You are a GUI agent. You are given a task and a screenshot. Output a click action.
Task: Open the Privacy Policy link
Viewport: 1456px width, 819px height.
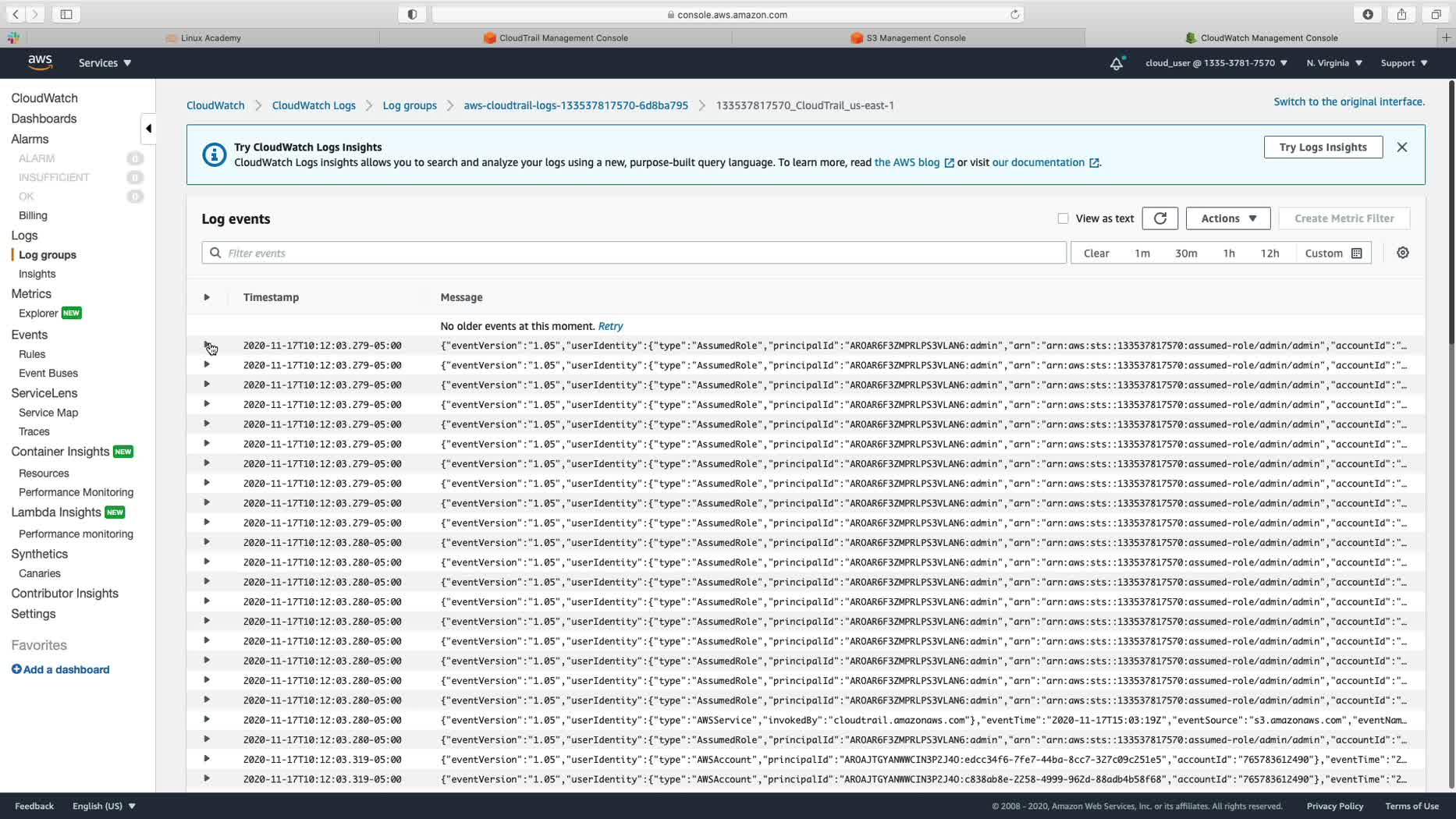coord(1335,806)
